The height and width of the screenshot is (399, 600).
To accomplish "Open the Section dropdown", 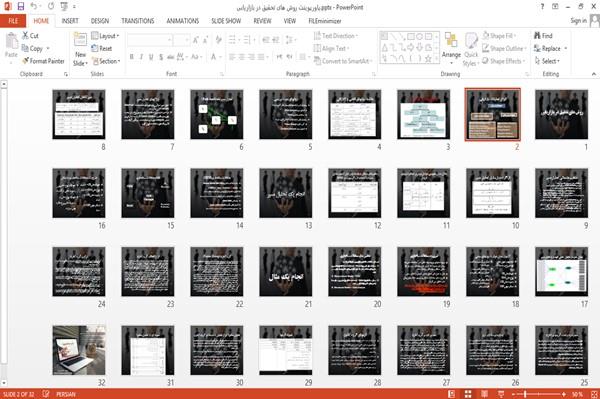I will click(x=106, y=61).
